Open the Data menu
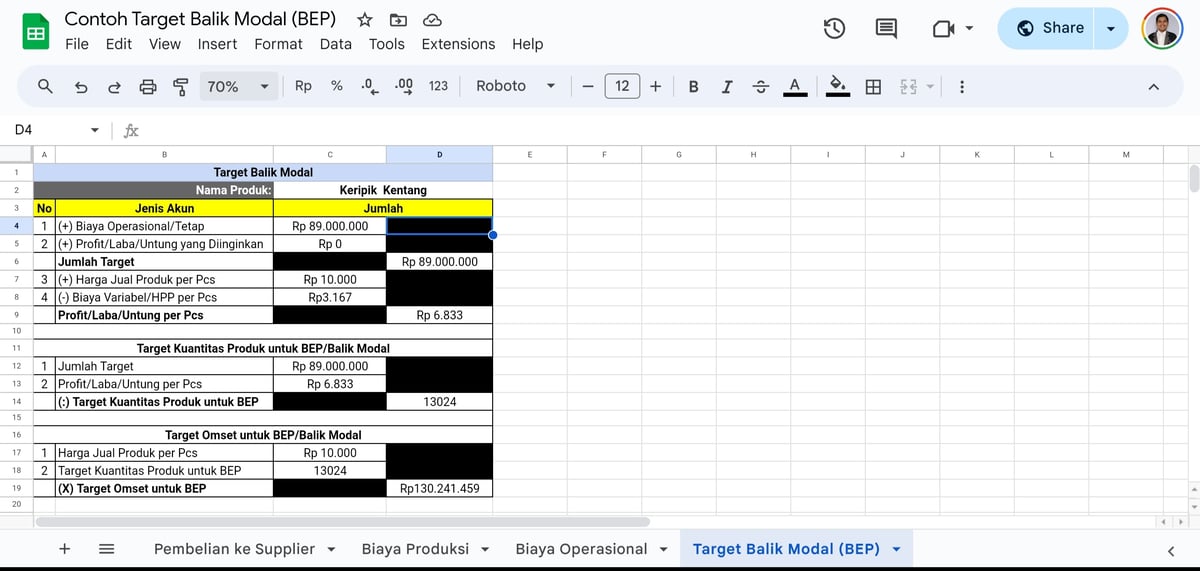Screen dimensions: 1200x571 (336, 44)
